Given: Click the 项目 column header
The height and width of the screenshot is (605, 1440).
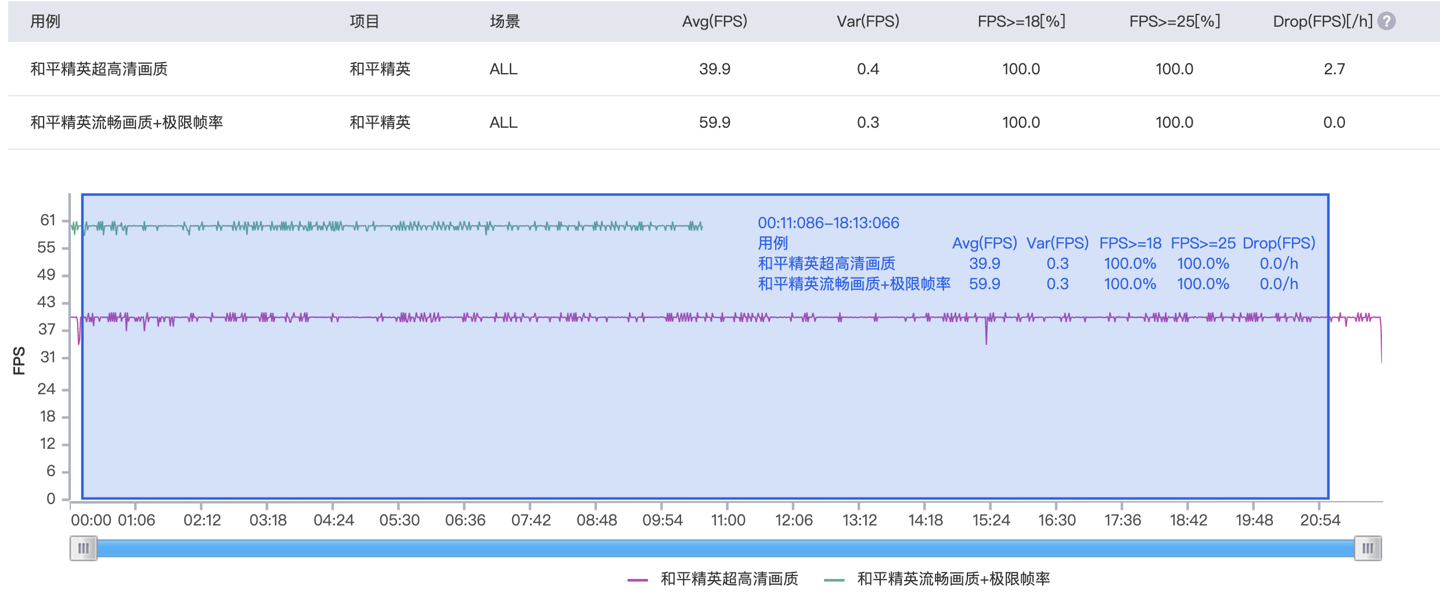Looking at the screenshot, I should pos(364,21).
